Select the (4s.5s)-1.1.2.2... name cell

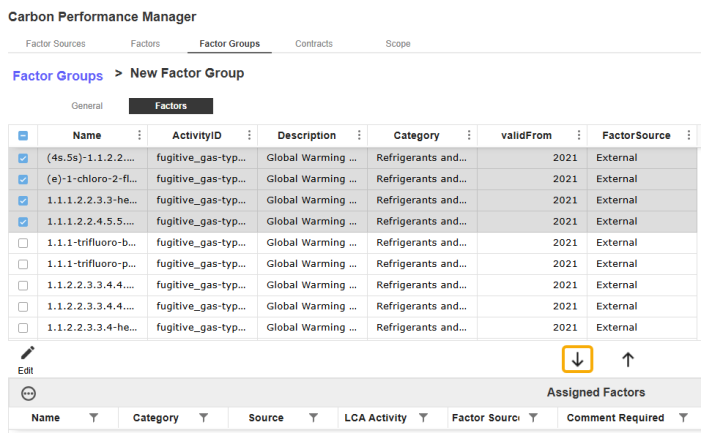(x=93, y=158)
